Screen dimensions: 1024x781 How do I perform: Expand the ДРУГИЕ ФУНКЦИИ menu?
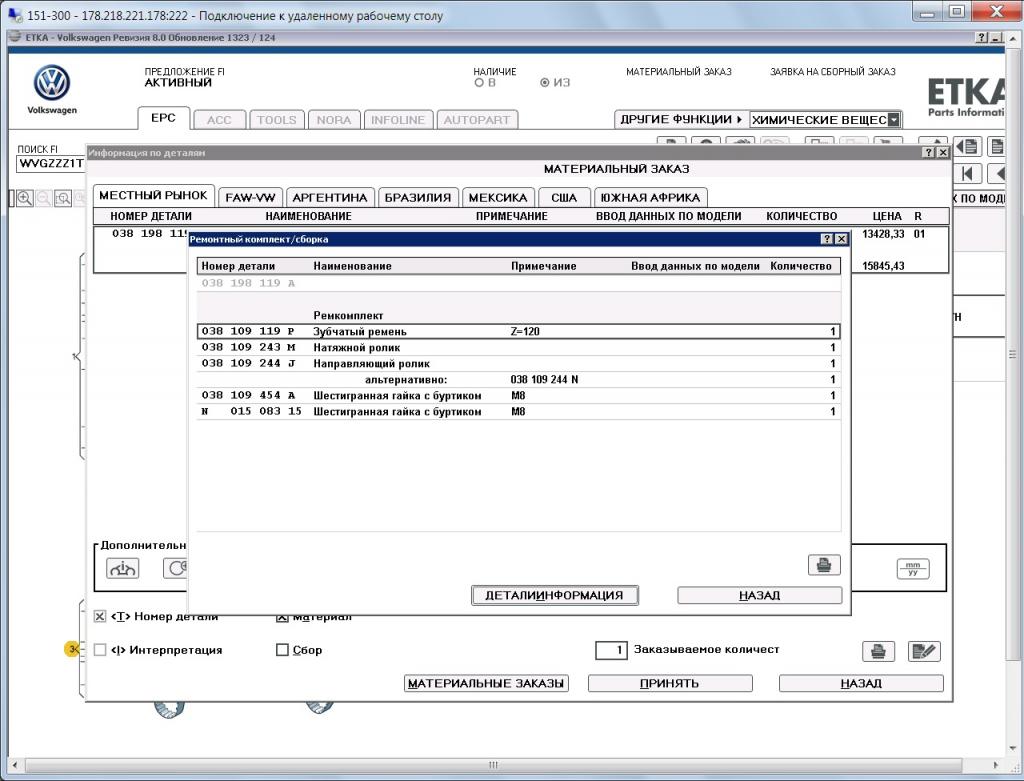click(x=681, y=120)
